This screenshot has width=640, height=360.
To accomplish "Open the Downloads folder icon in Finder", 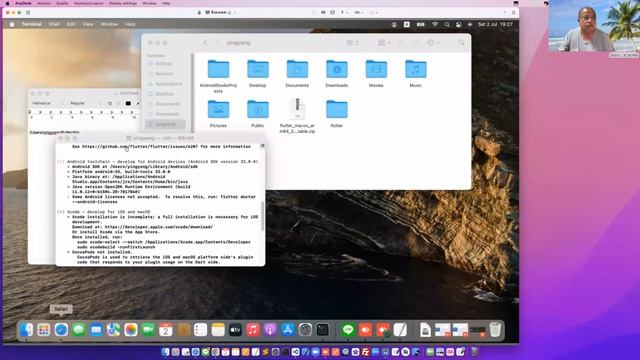I will [337, 69].
